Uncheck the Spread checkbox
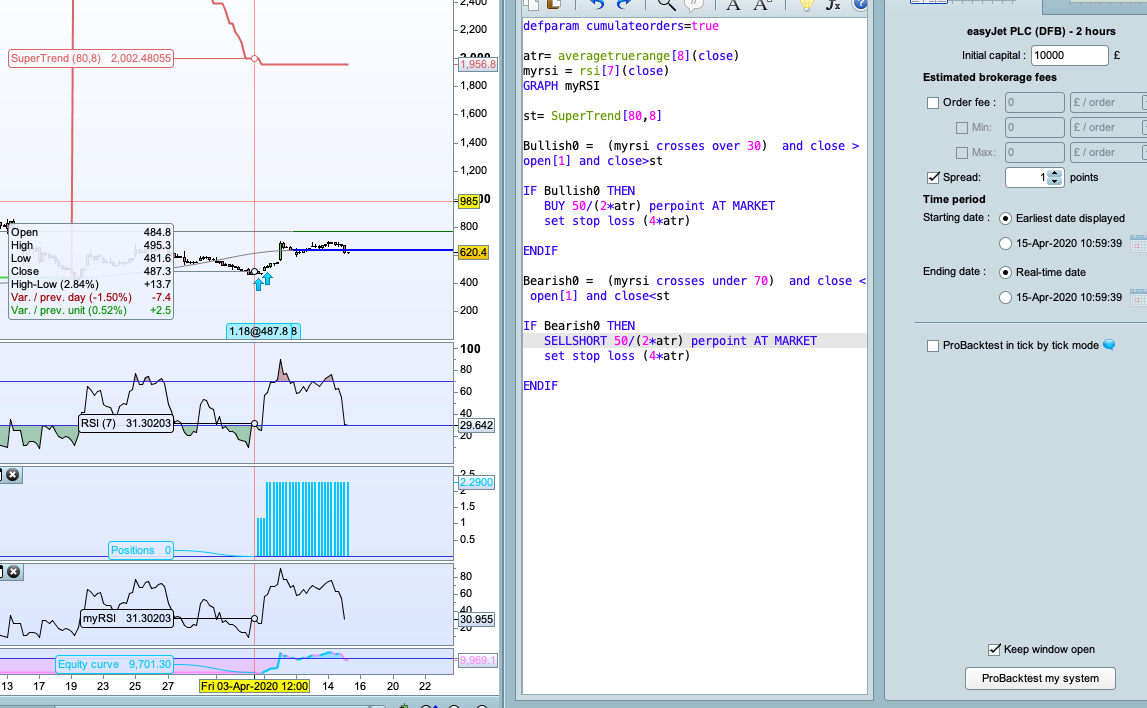Image resolution: width=1147 pixels, height=708 pixels. pyautogui.click(x=933, y=177)
